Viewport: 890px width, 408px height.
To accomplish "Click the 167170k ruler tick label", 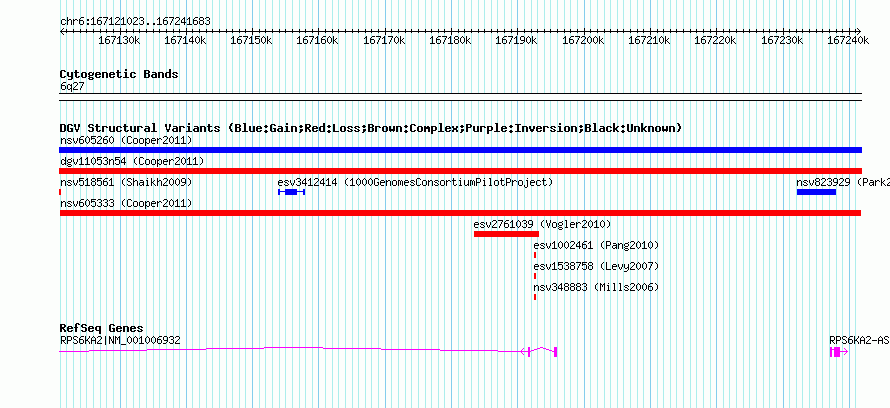I will click(384, 40).
